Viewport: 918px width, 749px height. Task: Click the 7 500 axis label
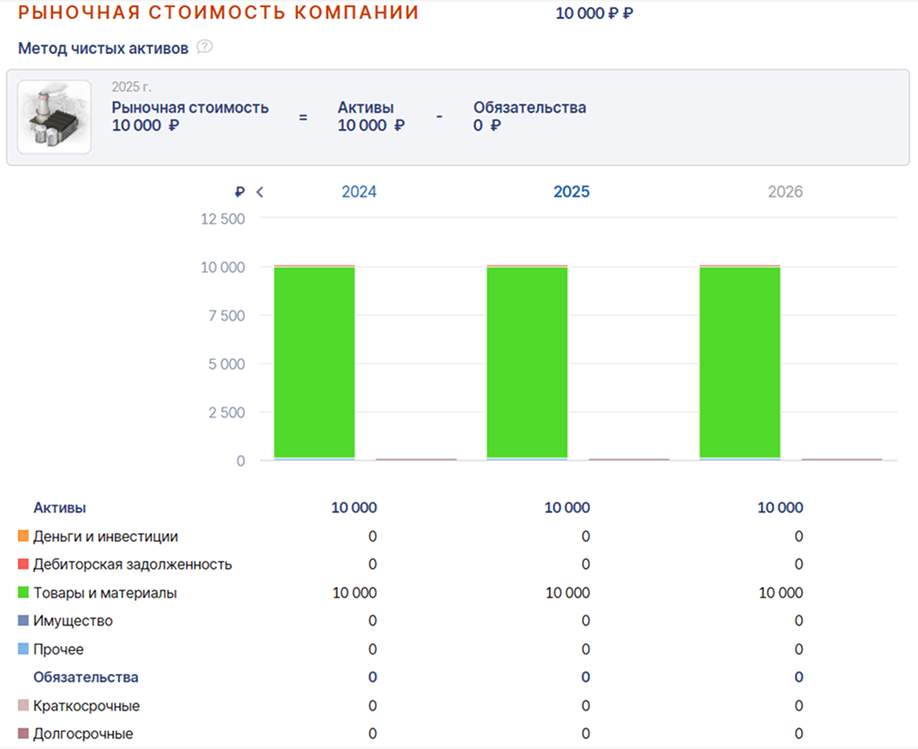click(x=227, y=316)
